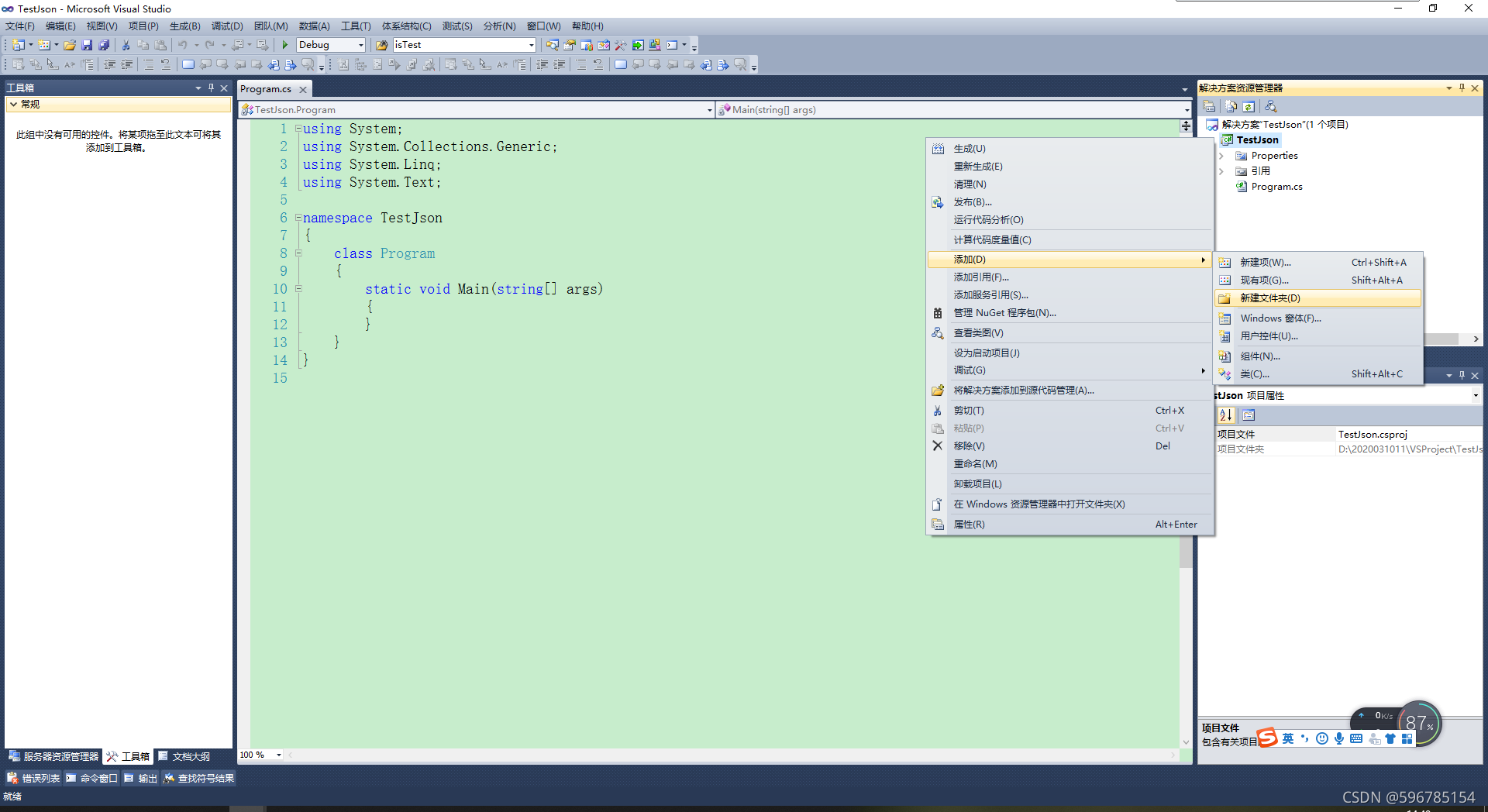The height and width of the screenshot is (812, 1488).
Task: Switch to the 服务器资源管理器 tab
Action: [x=53, y=756]
